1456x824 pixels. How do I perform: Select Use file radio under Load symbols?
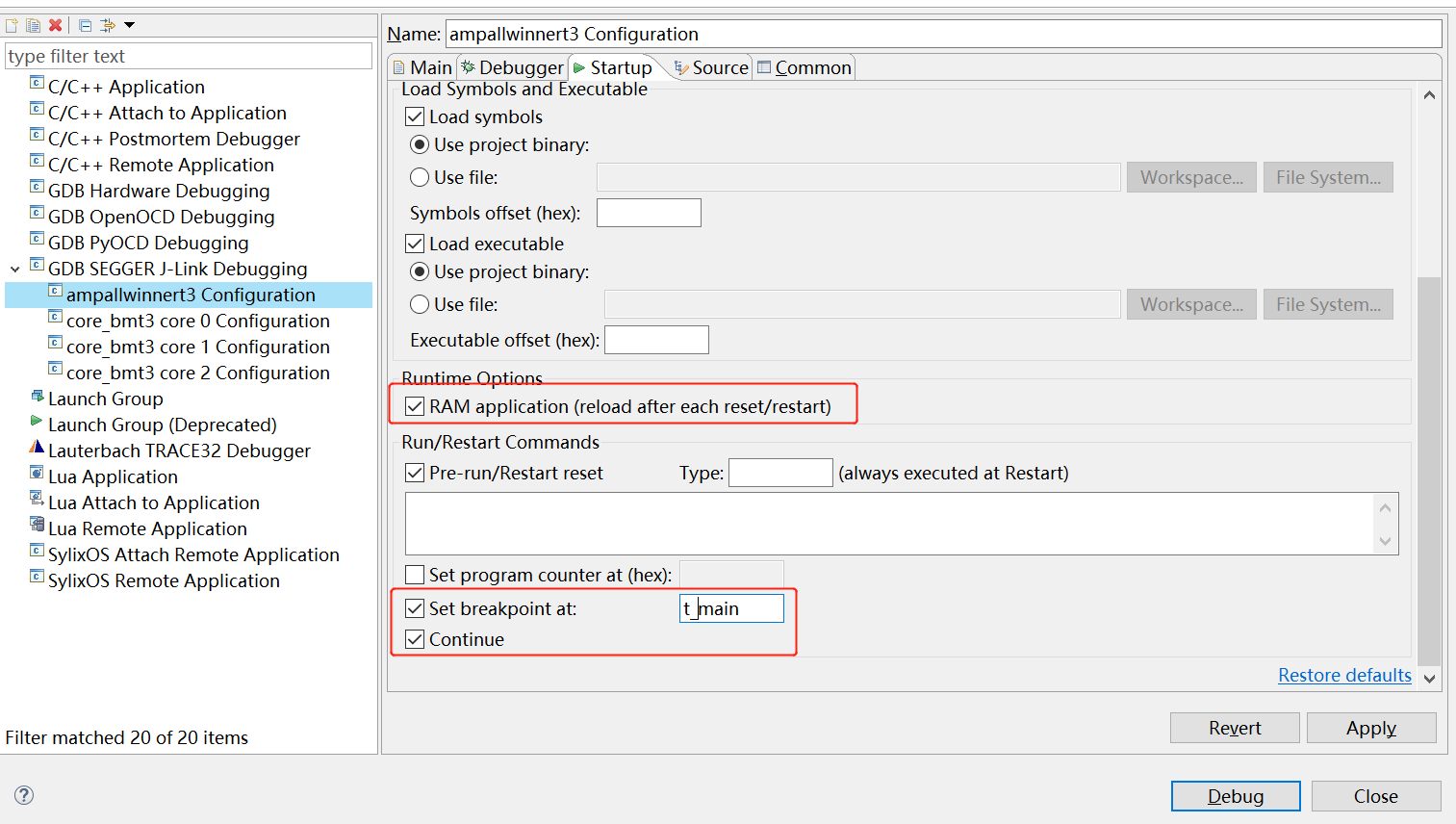[x=420, y=177]
